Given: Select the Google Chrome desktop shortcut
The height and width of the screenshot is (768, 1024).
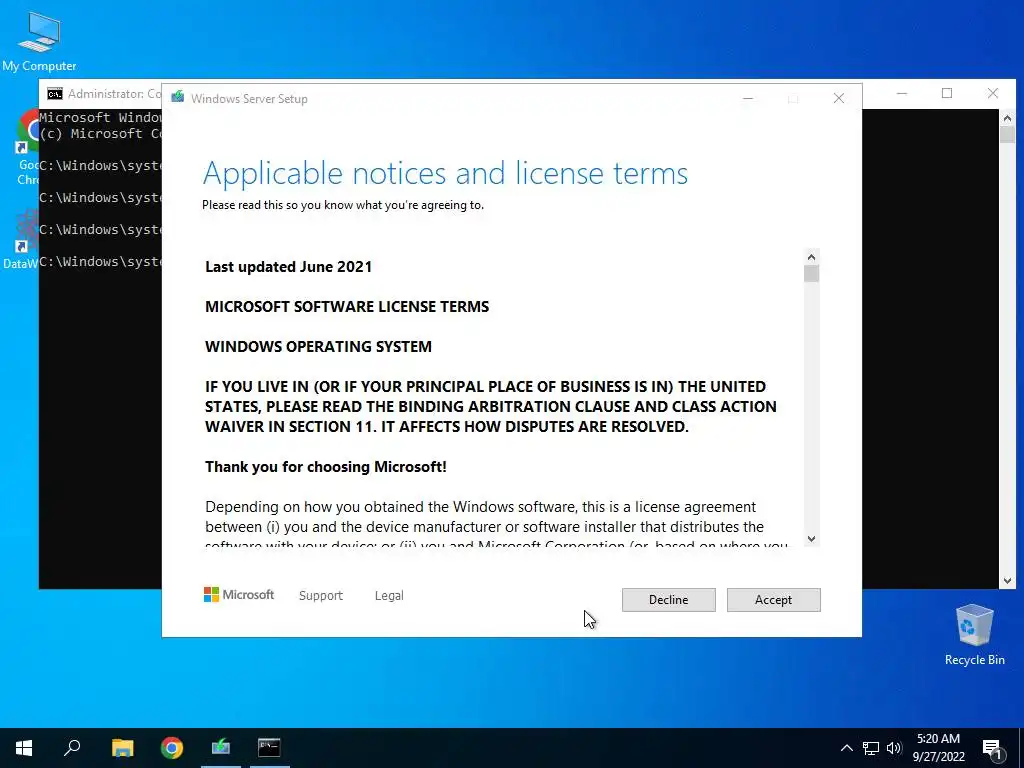Looking at the screenshot, I should tap(27, 147).
